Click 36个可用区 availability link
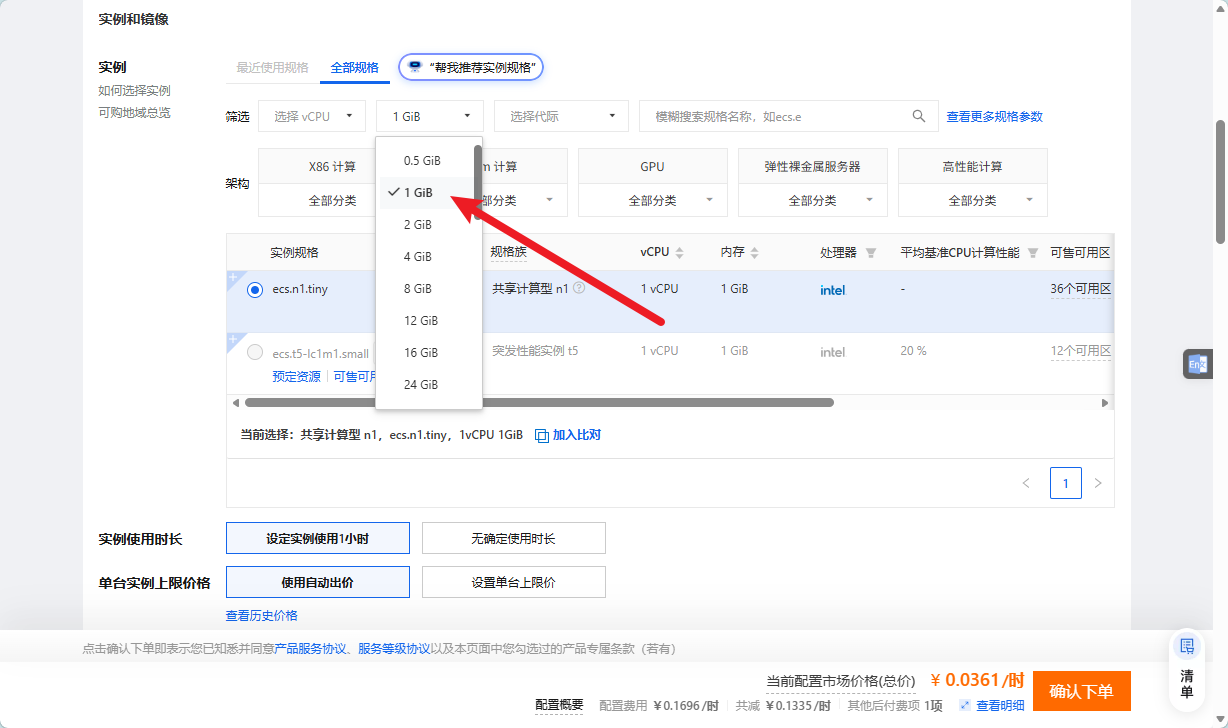 pyautogui.click(x=1081, y=289)
